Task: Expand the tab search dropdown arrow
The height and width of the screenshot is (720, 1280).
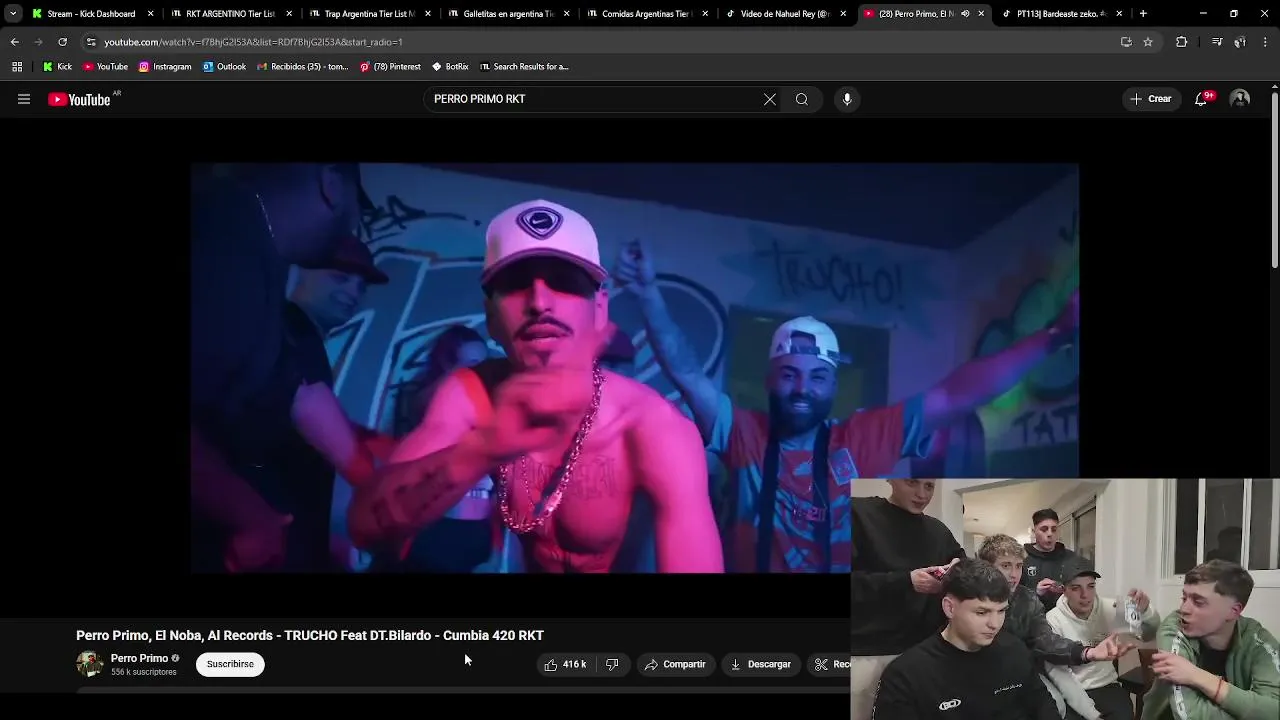Action: [x=13, y=14]
